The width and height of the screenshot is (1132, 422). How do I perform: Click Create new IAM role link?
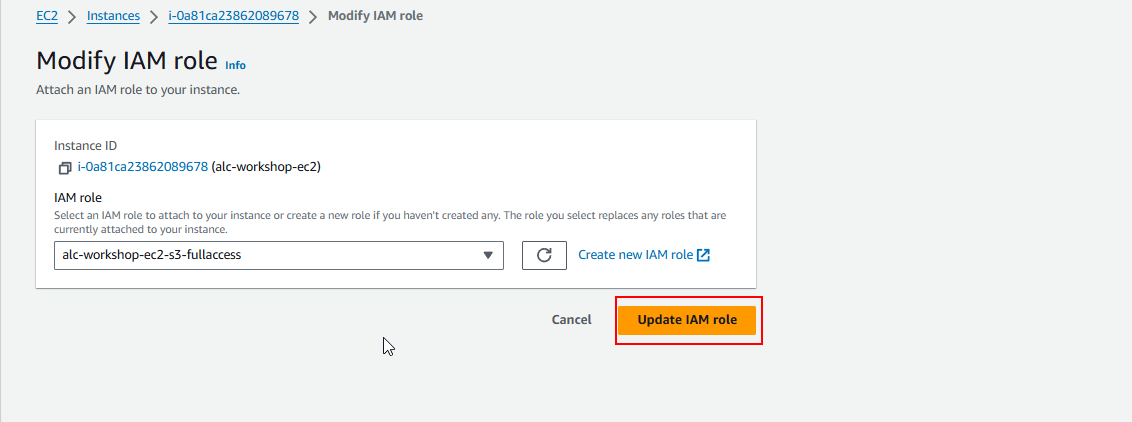pos(636,255)
